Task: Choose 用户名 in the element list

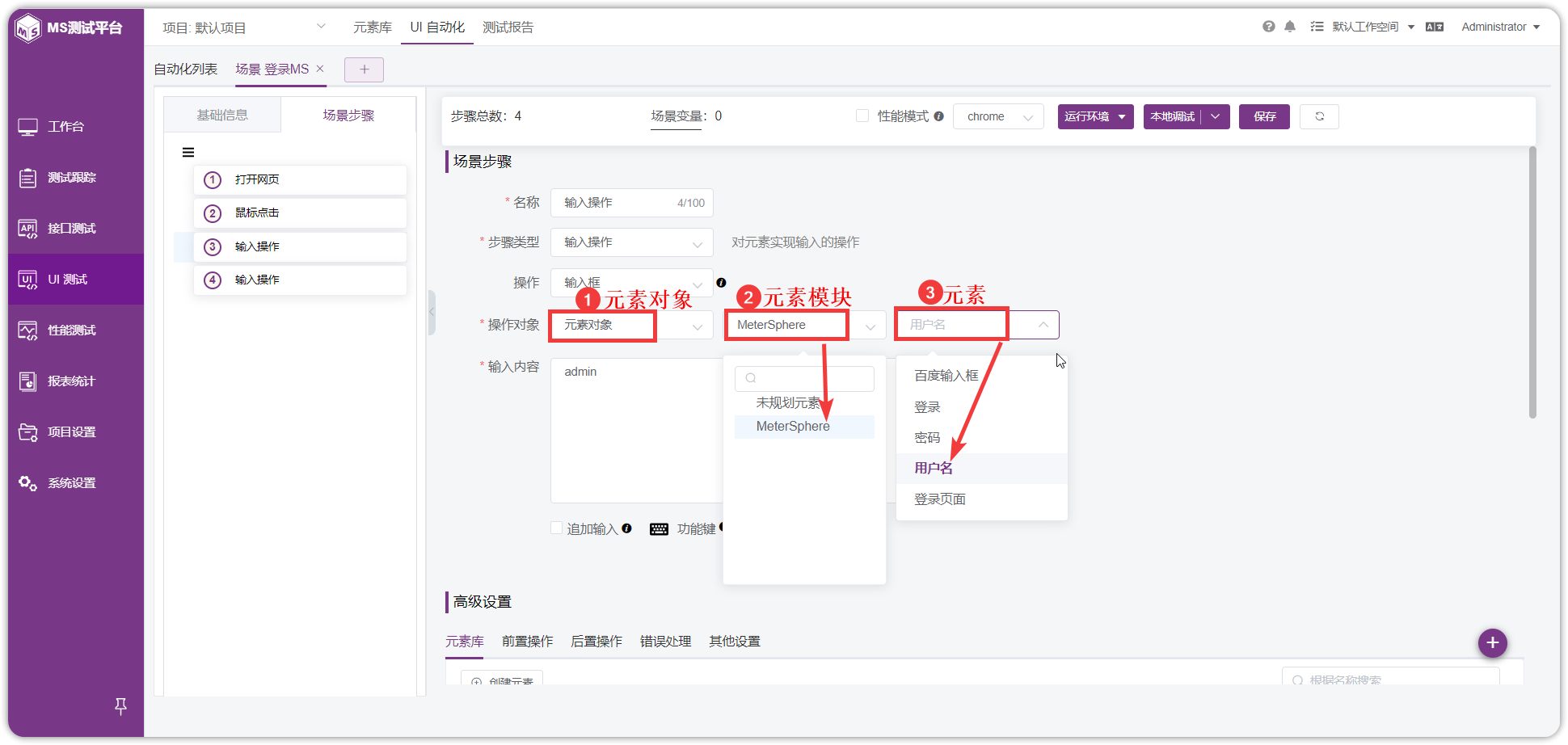Action: point(982,469)
